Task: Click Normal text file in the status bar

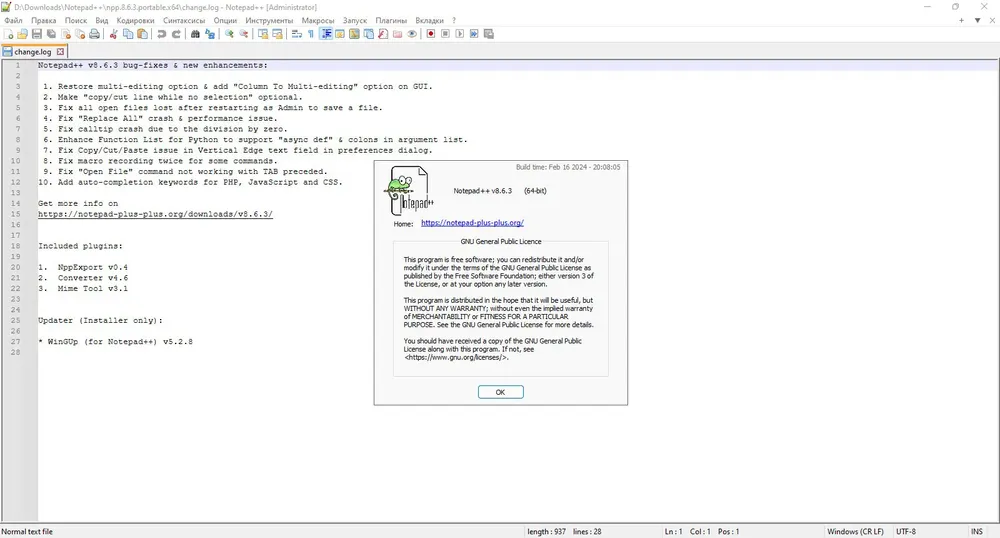Action: 27,531
